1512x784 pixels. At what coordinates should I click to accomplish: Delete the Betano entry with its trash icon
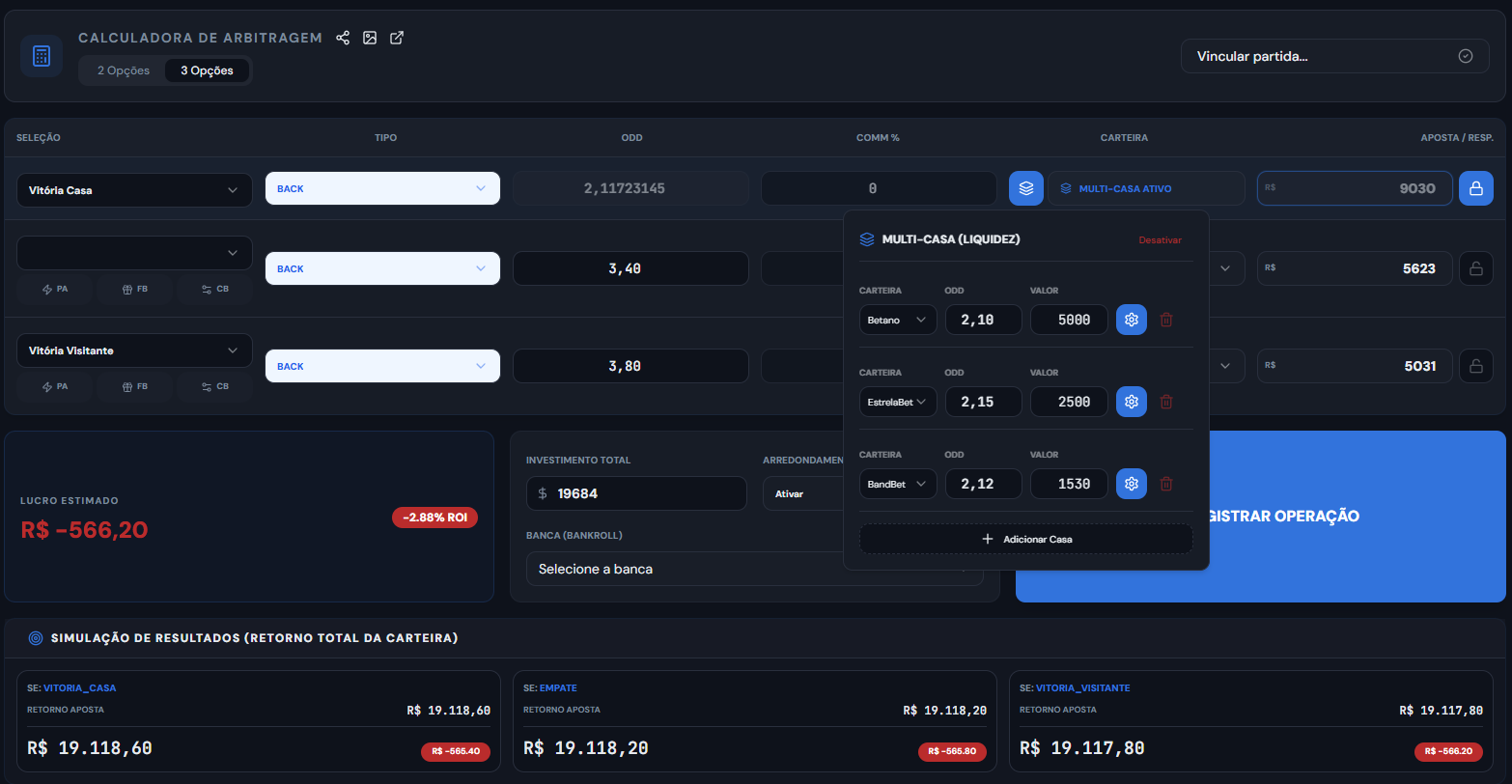click(1166, 320)
